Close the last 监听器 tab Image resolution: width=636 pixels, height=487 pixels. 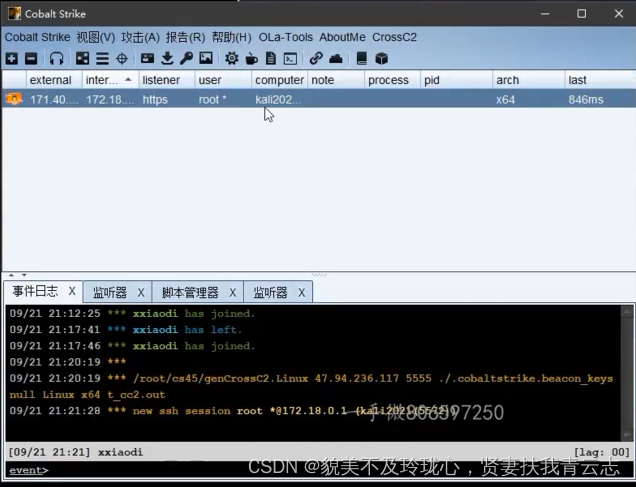click(301, 292)
